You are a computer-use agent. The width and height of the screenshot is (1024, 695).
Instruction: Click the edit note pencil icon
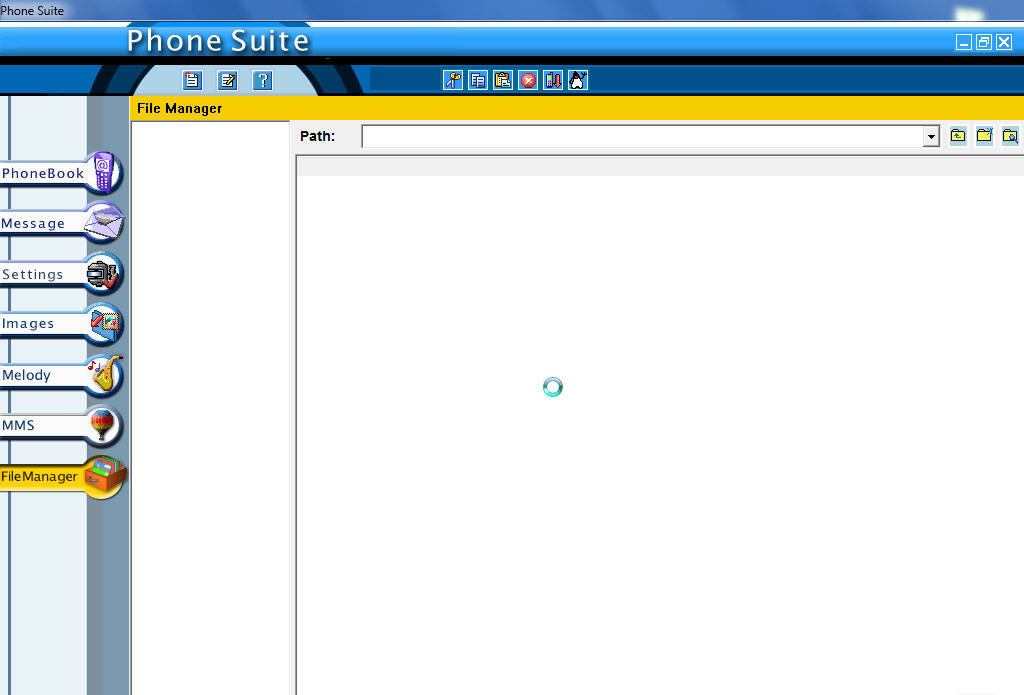pos(228,81)
